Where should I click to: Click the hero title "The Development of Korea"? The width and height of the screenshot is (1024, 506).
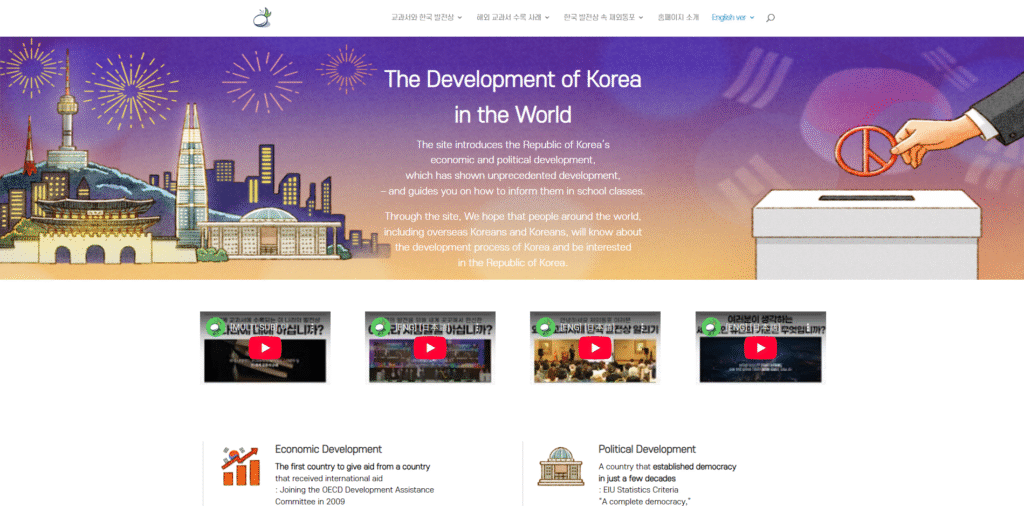point(512,80)
